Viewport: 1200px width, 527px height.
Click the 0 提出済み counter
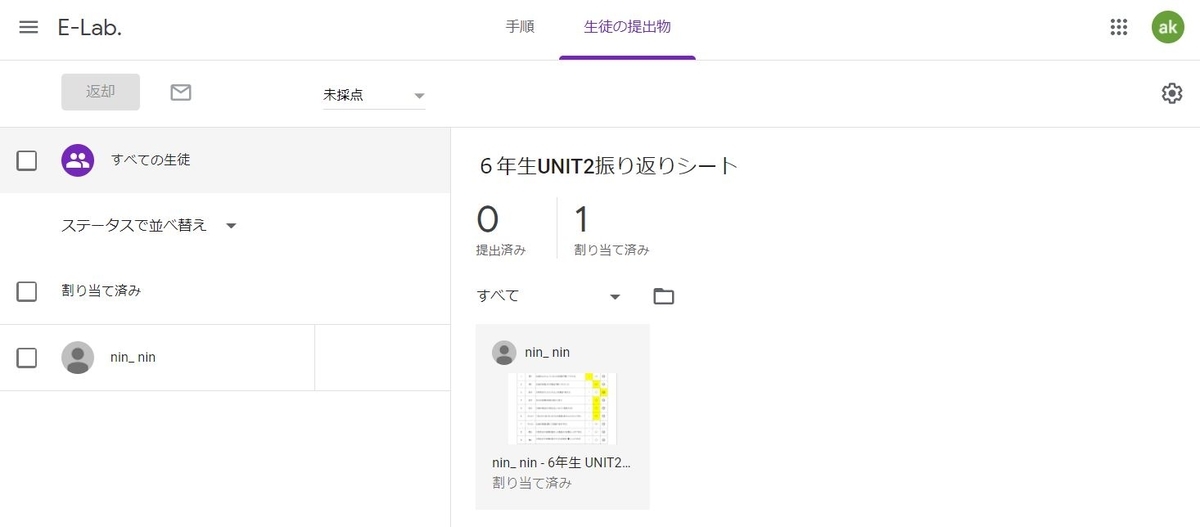501,230
